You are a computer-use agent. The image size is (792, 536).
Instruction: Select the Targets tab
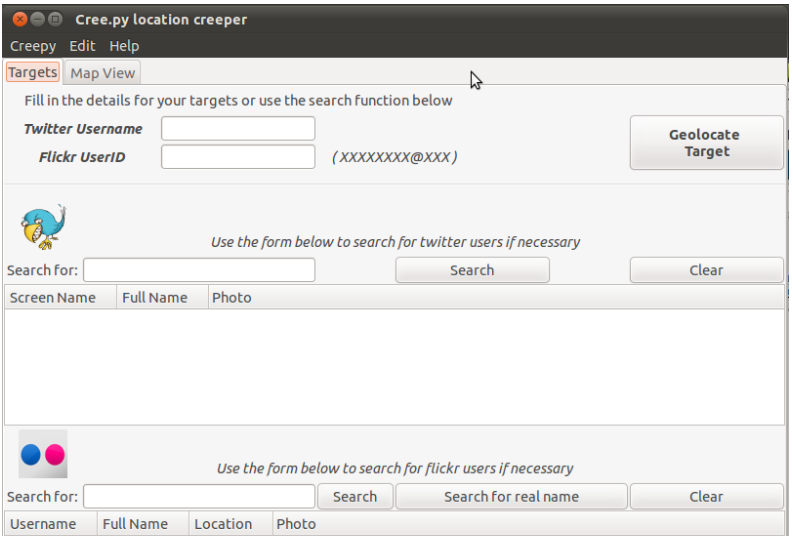tap(33, 72)
